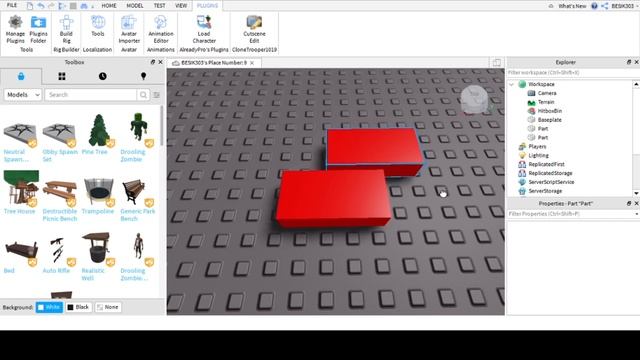Open the Localization Tools icon

point(98,26)
